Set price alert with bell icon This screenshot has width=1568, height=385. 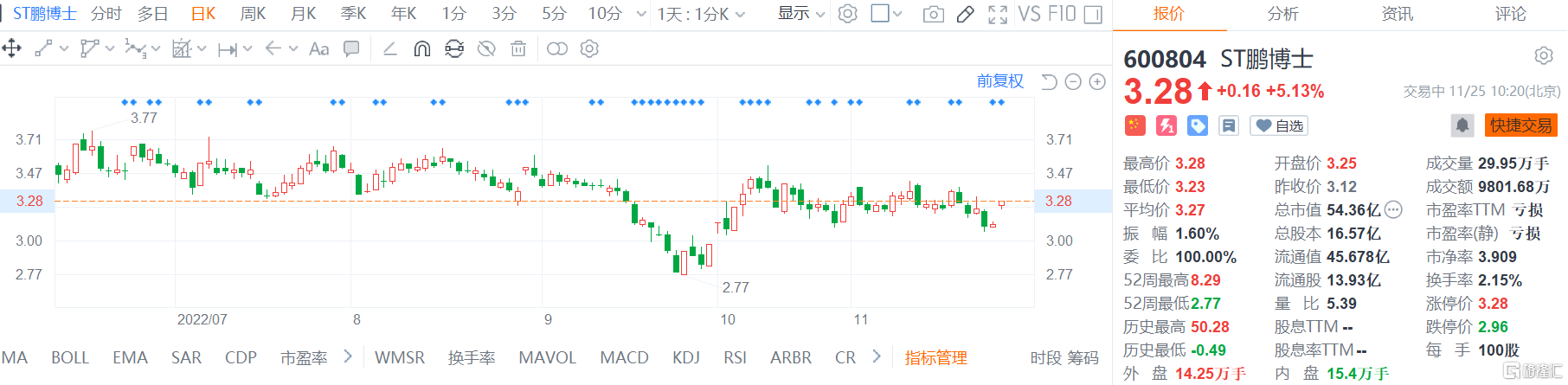pos(1462,125)
